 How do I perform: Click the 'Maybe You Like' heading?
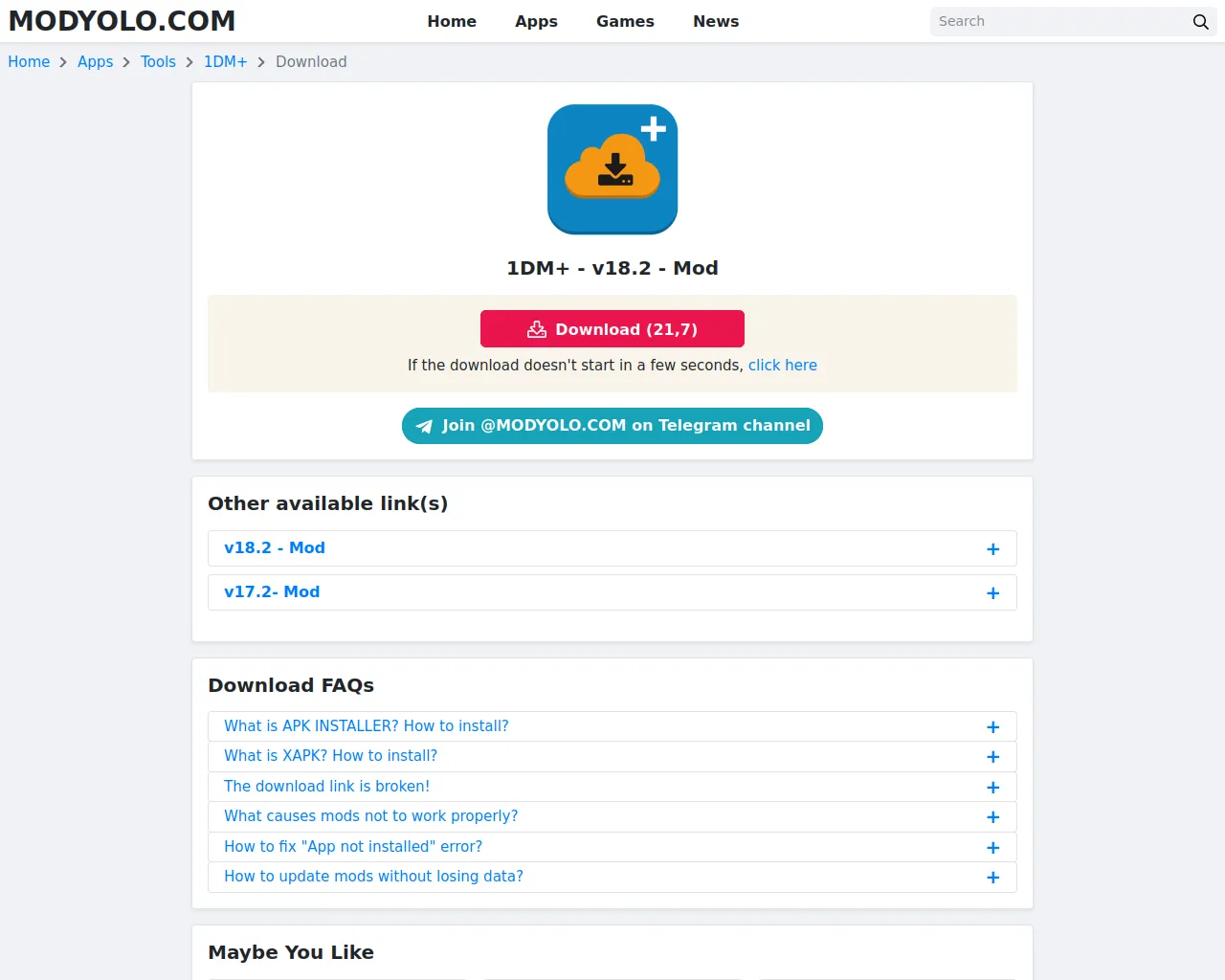(291, 952)
